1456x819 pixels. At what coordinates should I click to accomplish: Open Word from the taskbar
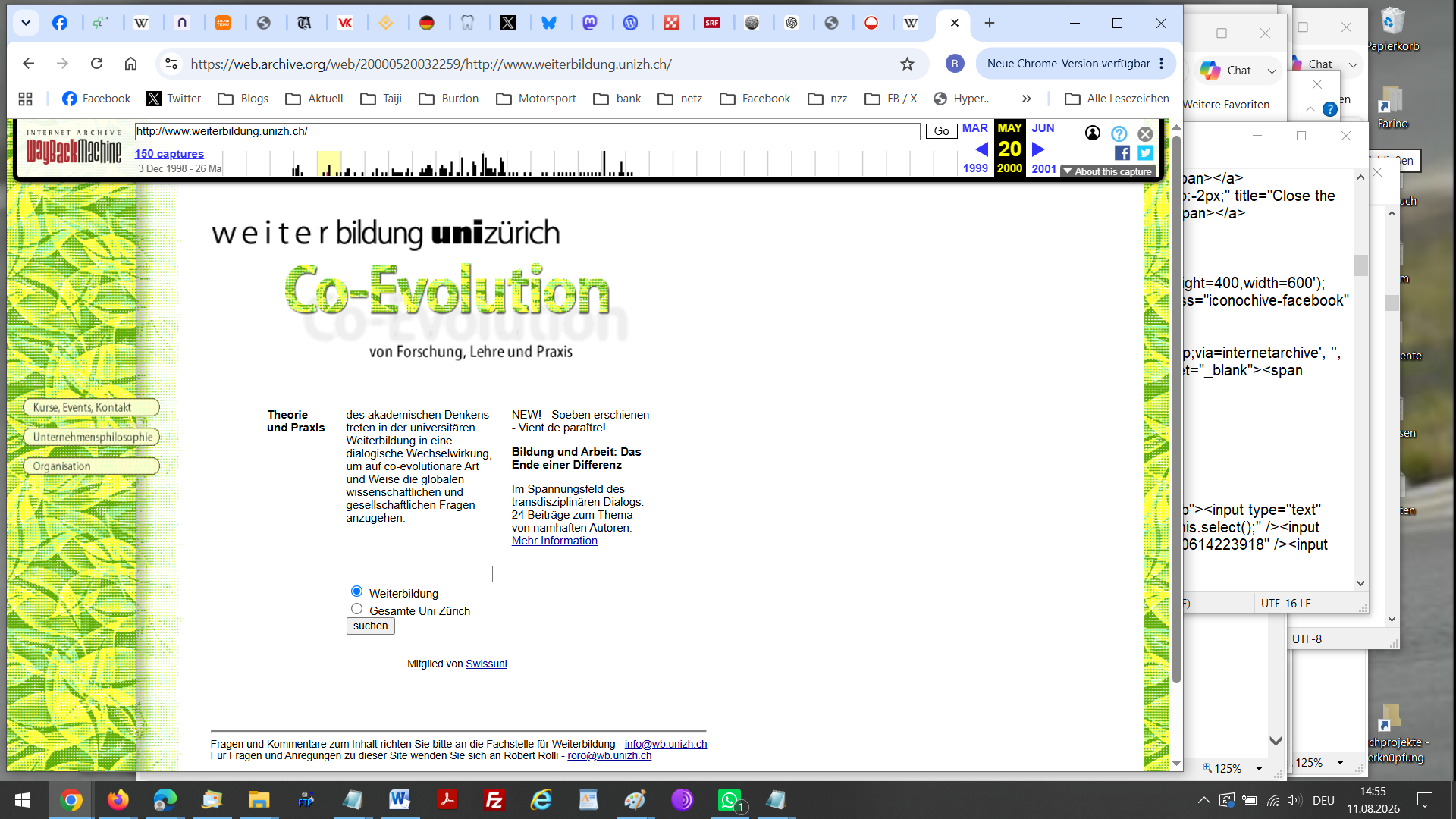[x=400, y=800]
